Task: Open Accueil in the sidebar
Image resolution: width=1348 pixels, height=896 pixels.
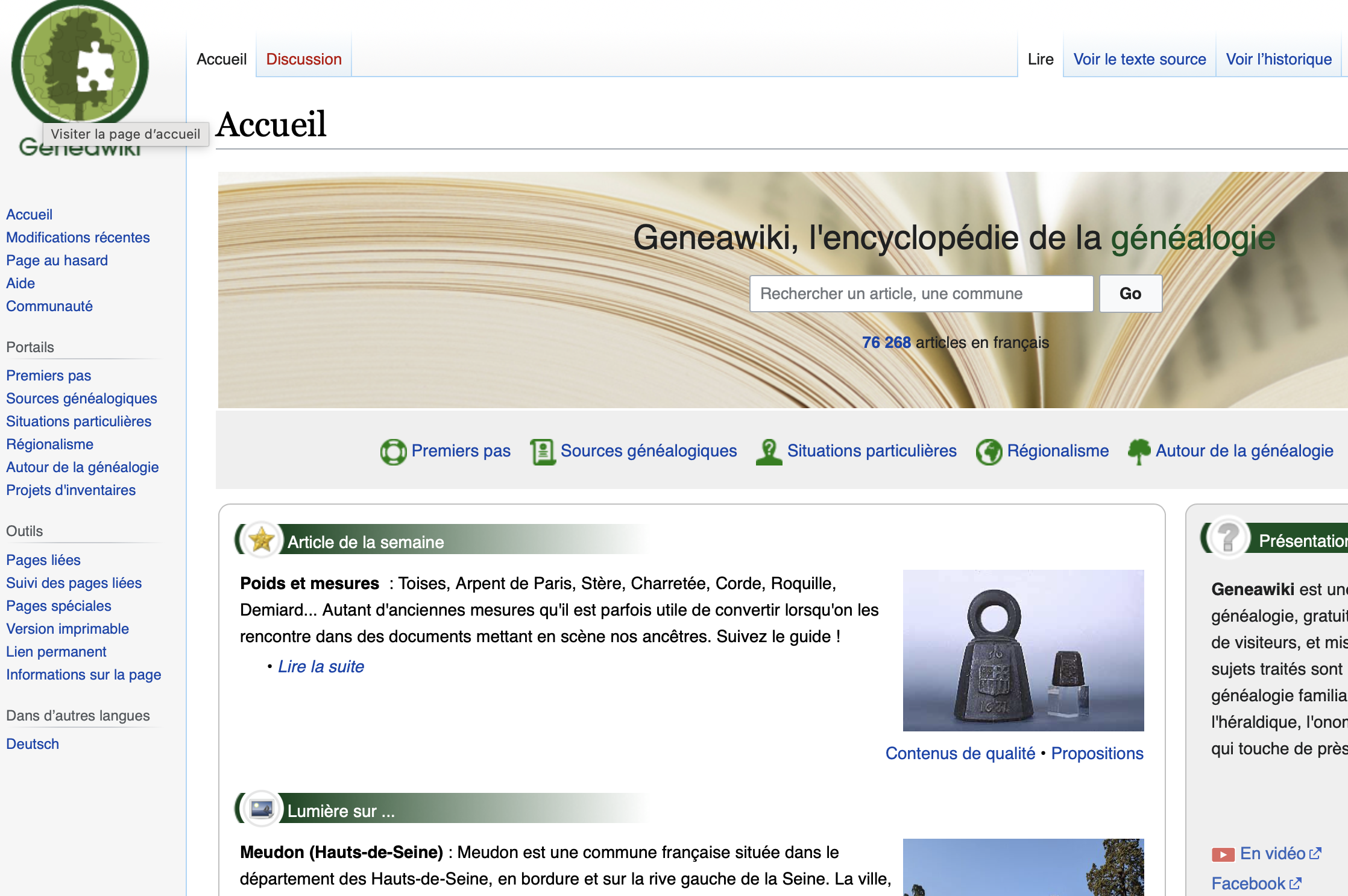Action: coord(29,215)
